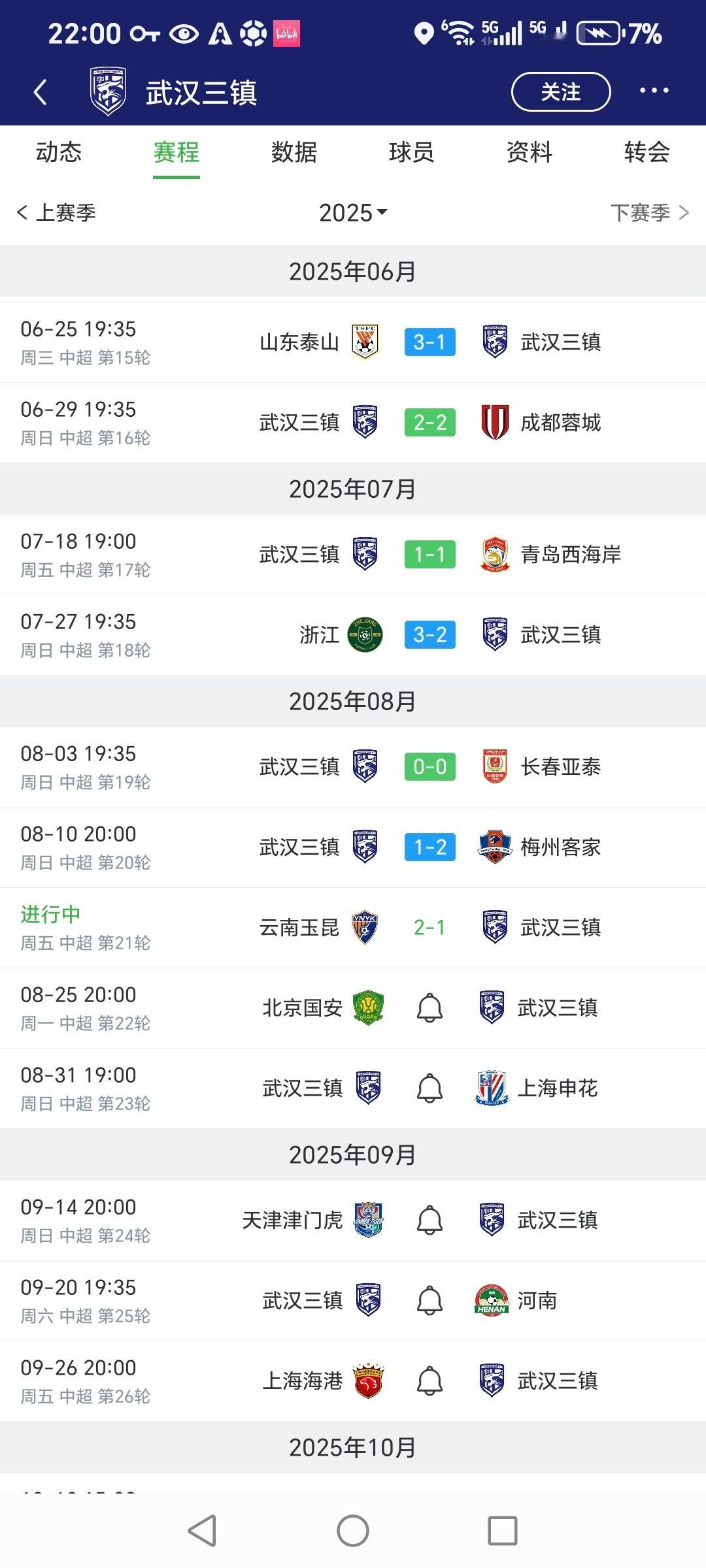The height and width of the screenshot is (1568, 706).
Task: Go to previous season 上赛季
Action: click(x=56, y=212)
